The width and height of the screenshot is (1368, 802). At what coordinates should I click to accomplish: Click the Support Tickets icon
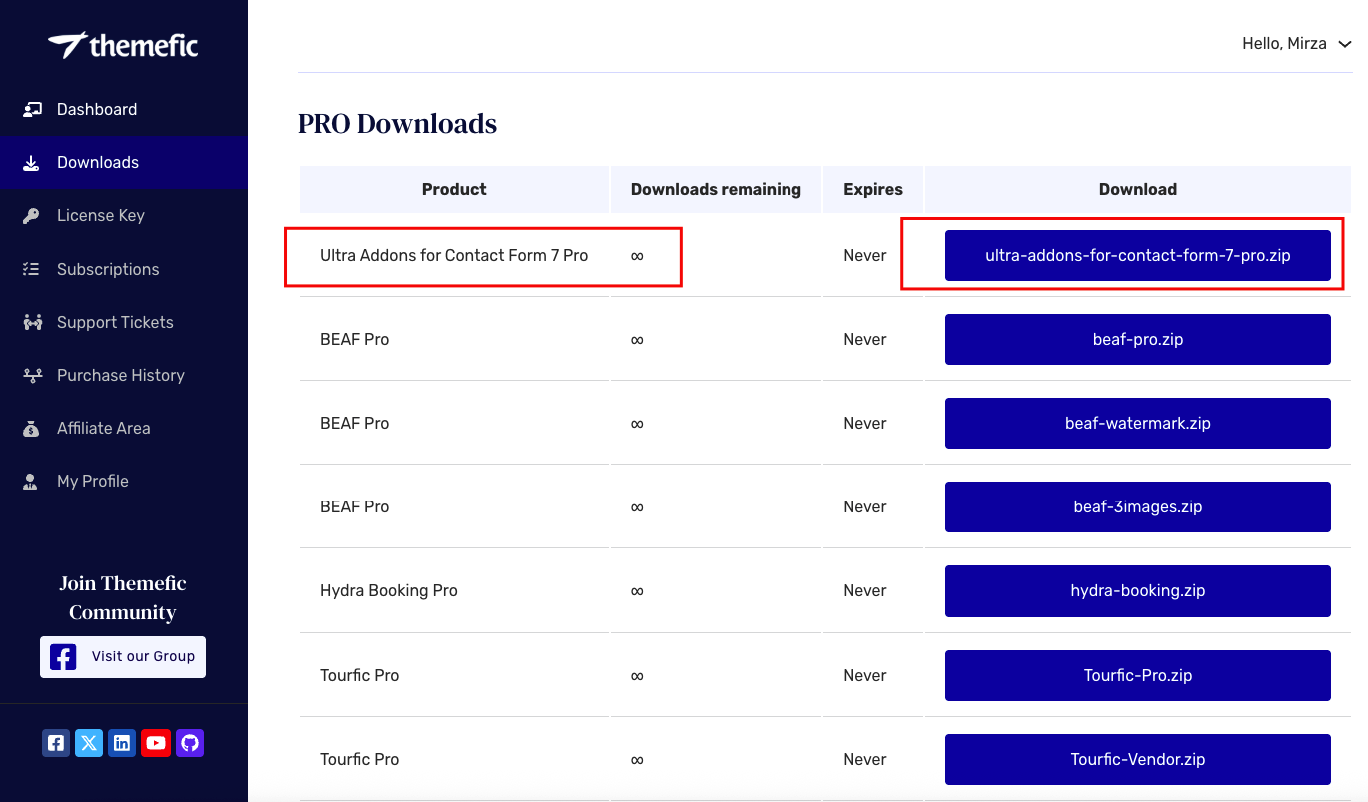click(x=32, y=322)
